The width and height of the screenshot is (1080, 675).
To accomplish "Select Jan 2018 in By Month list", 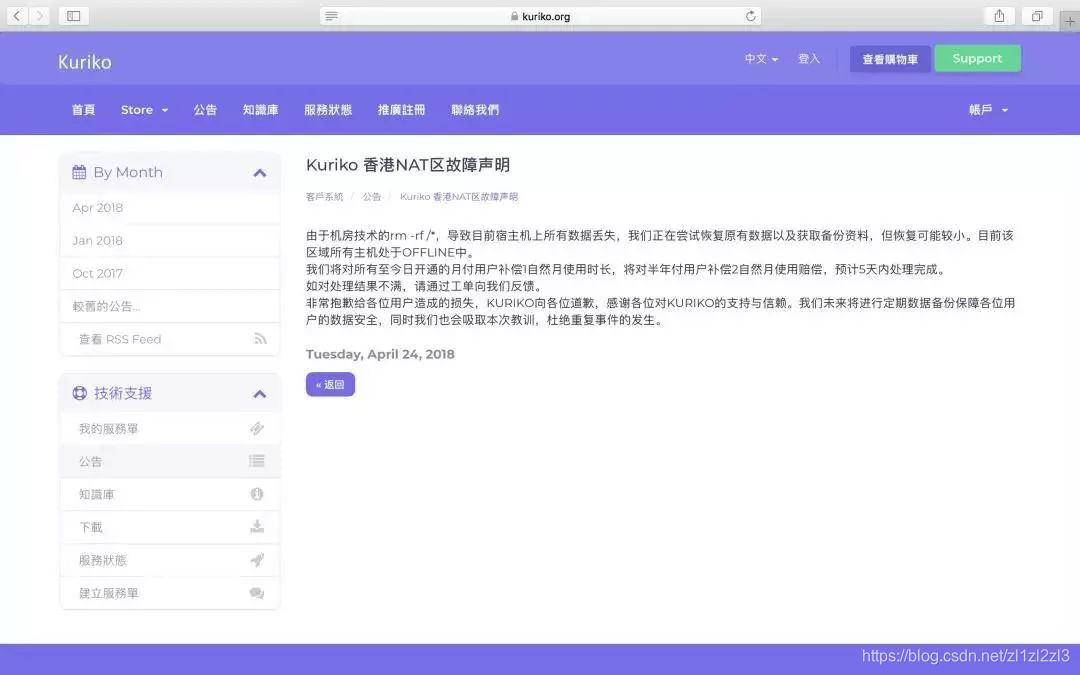I will click(169, 240).
